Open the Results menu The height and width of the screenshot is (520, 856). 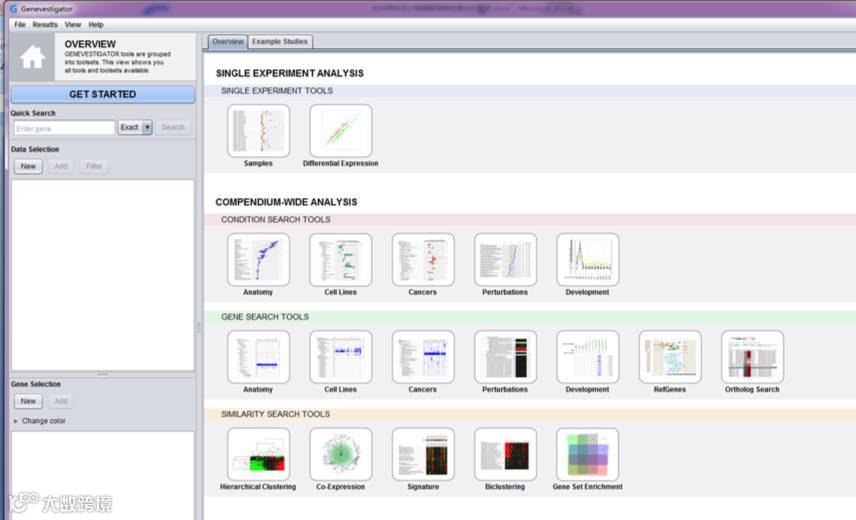[x=45, y=25]
